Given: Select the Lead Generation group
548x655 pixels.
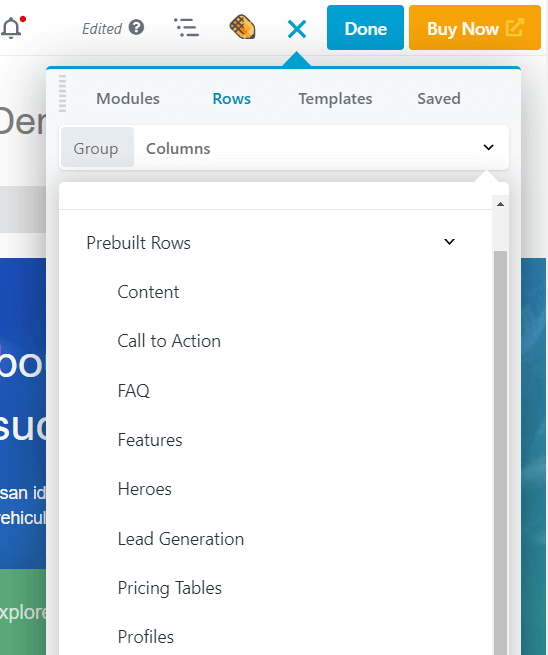Looking at the screenshot, I should point(181,538).
